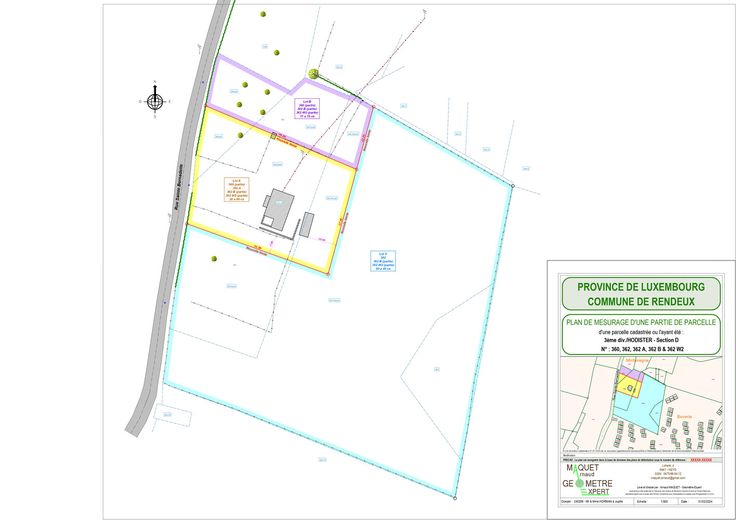The image size is (736, 520).
Task: Select the large gray building footprint
Action: coord(279,207)
